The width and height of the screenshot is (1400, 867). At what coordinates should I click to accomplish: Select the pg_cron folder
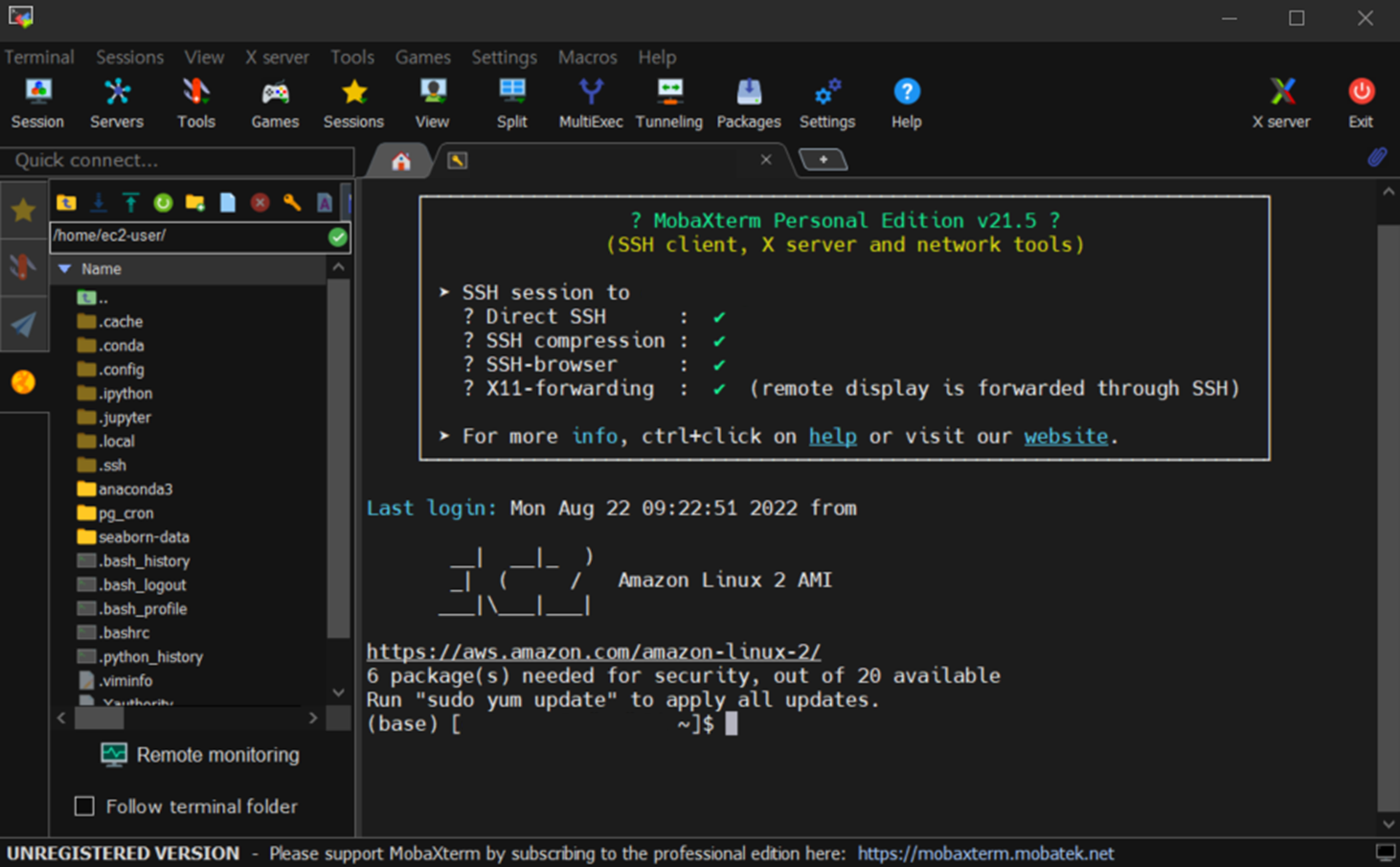tap(115, 513)
